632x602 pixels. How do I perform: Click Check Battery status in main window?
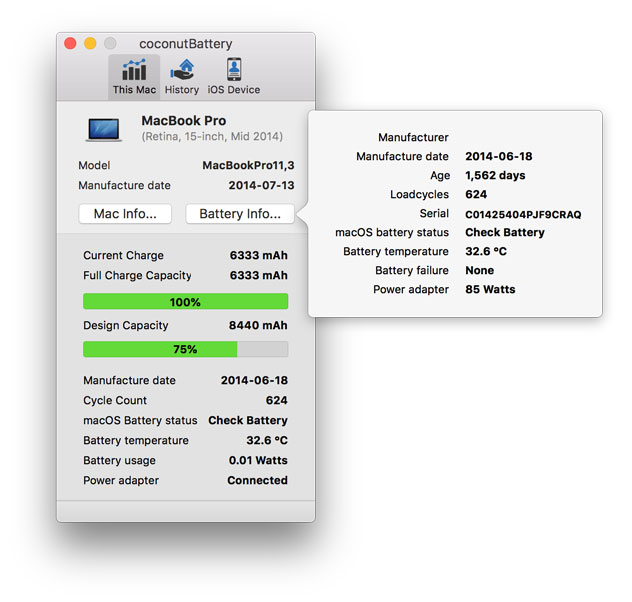248,420
